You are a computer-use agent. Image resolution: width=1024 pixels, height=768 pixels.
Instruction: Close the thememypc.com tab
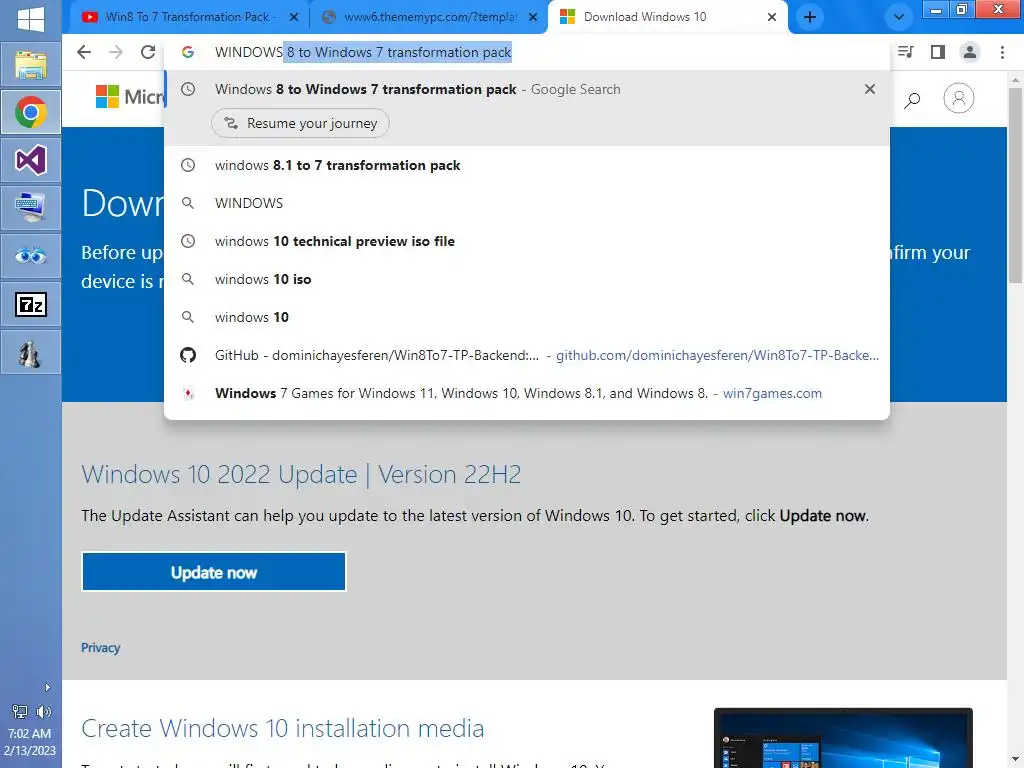pyautogui.click(x=533, y=18)
